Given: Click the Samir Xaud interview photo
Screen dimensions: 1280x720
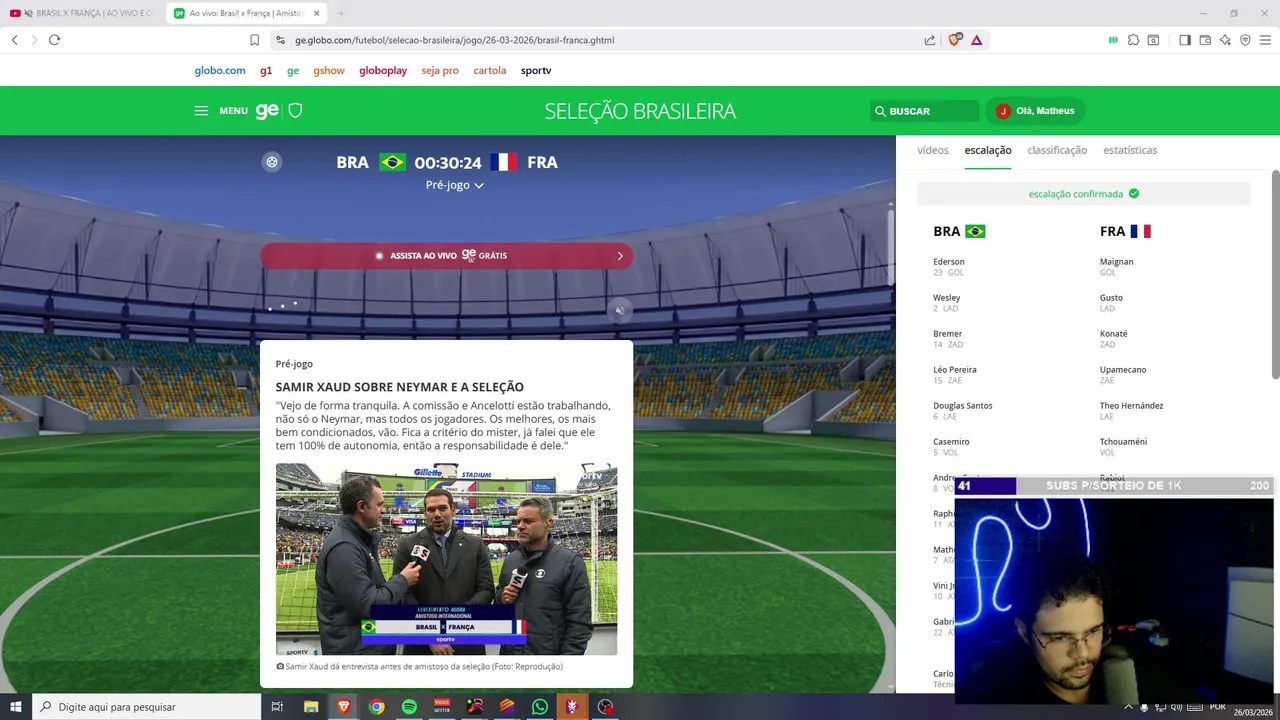Looking at the screenshot, I should 446,559.
